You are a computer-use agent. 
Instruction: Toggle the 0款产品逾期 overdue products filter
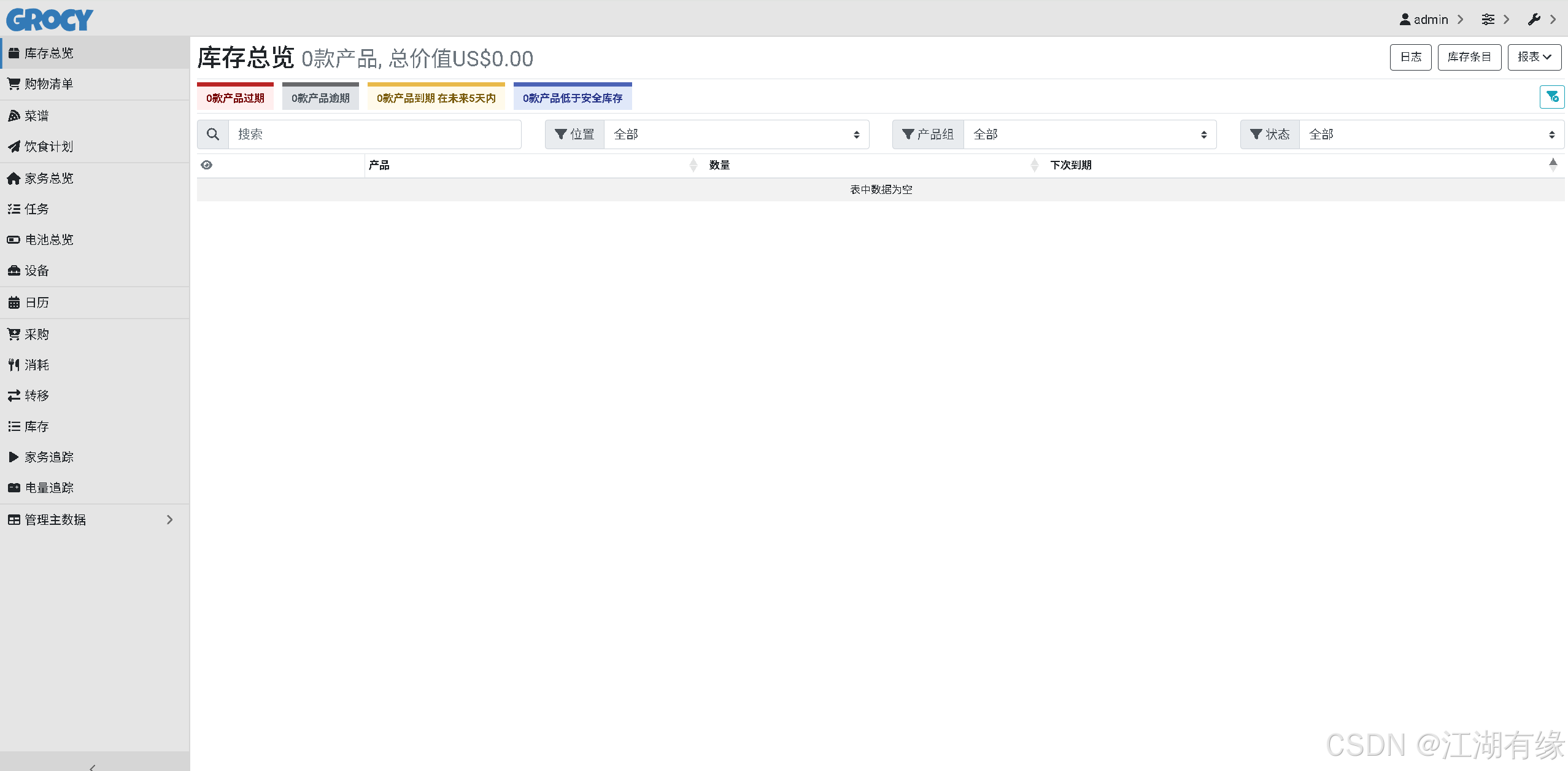pos(320,96)
